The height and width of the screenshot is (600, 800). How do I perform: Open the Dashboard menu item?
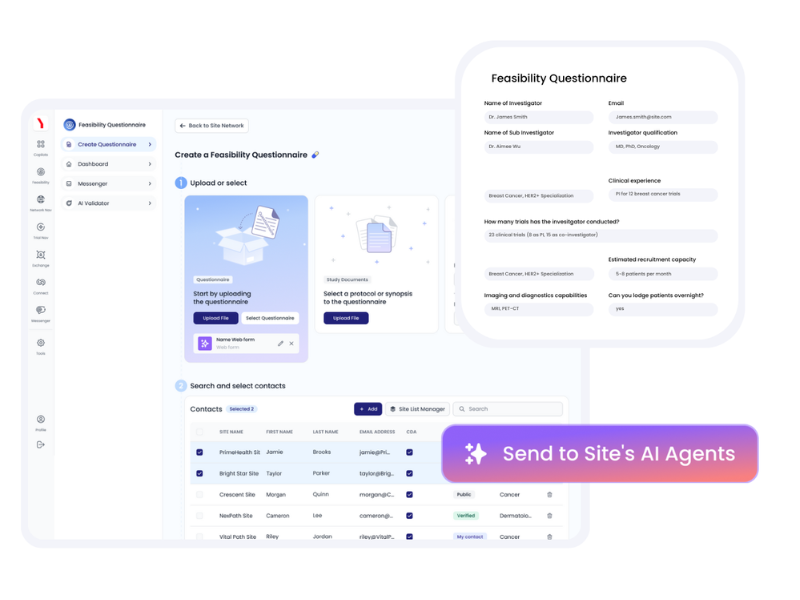(108, 164)
